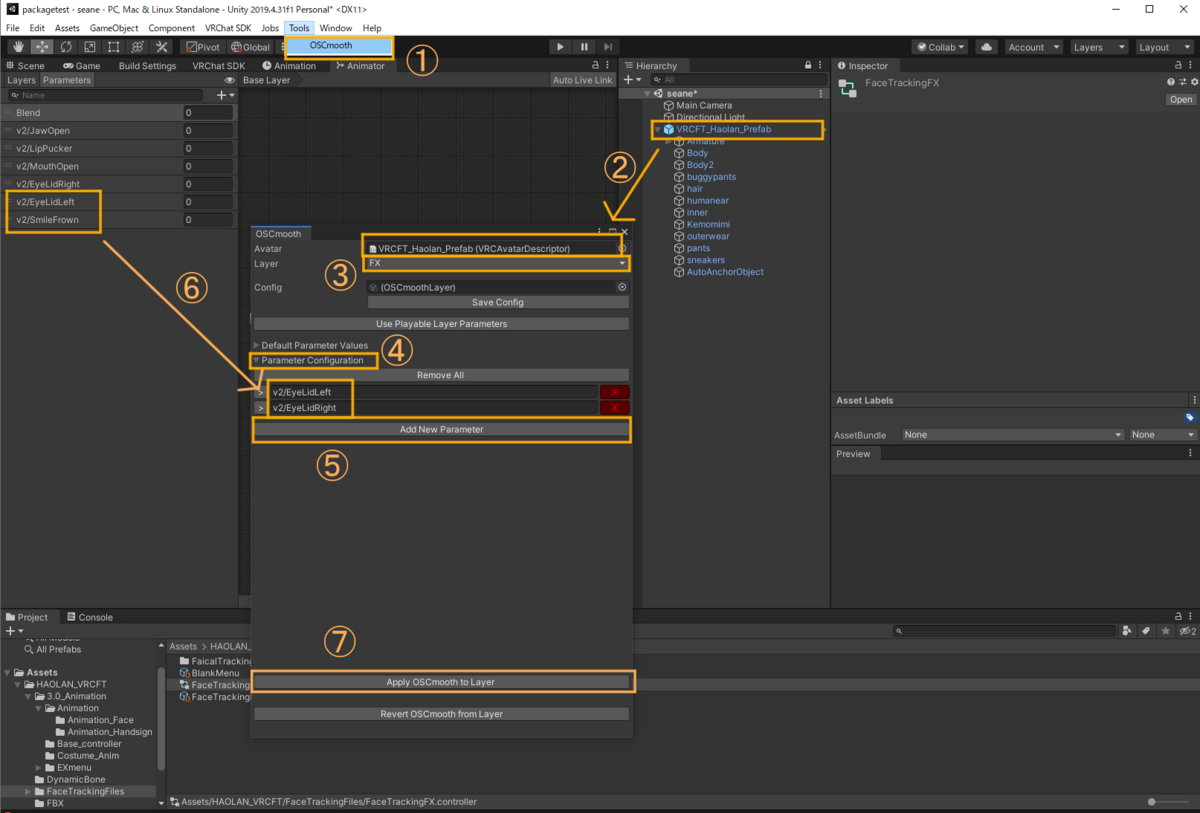Click the Project icon size slider

click(x=1167, y=802)
